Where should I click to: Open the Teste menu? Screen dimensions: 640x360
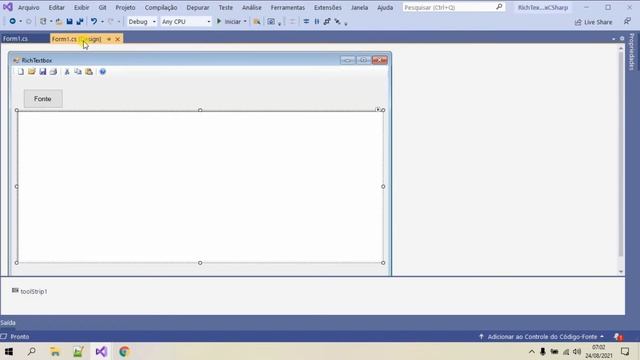point(225,7)
